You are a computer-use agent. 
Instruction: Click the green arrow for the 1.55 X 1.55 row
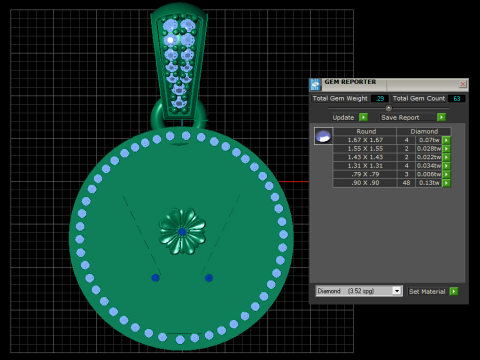click(446, 149)
